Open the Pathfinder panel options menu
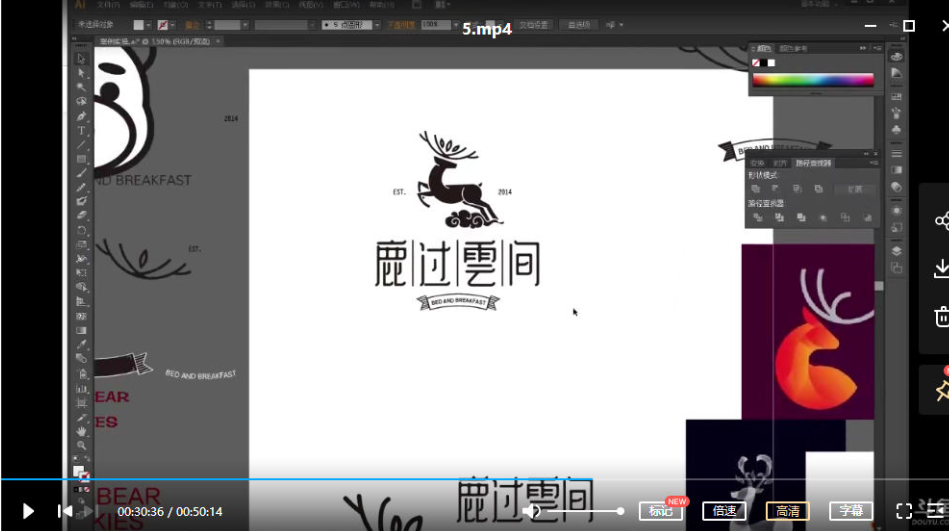 [873, 163]
